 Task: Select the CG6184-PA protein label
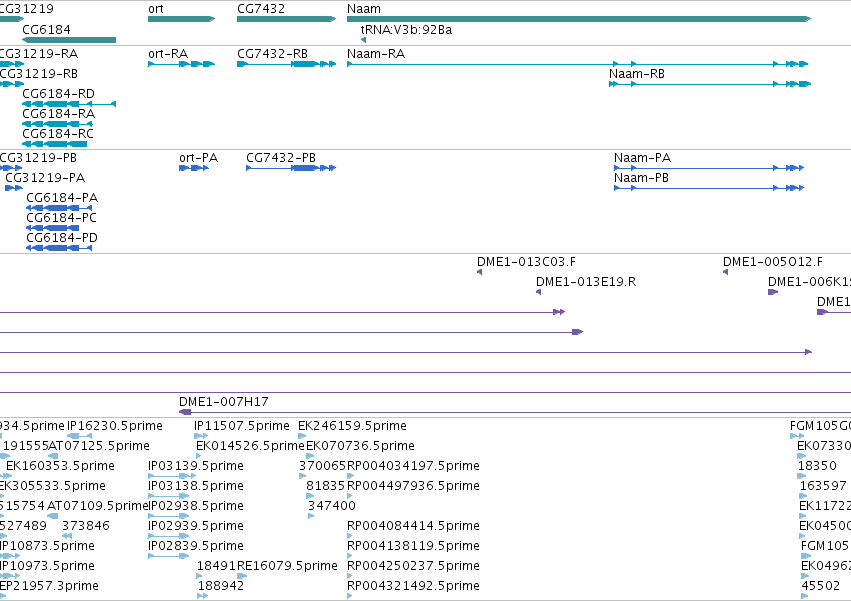pyautogui.click(x=62, y=198)
